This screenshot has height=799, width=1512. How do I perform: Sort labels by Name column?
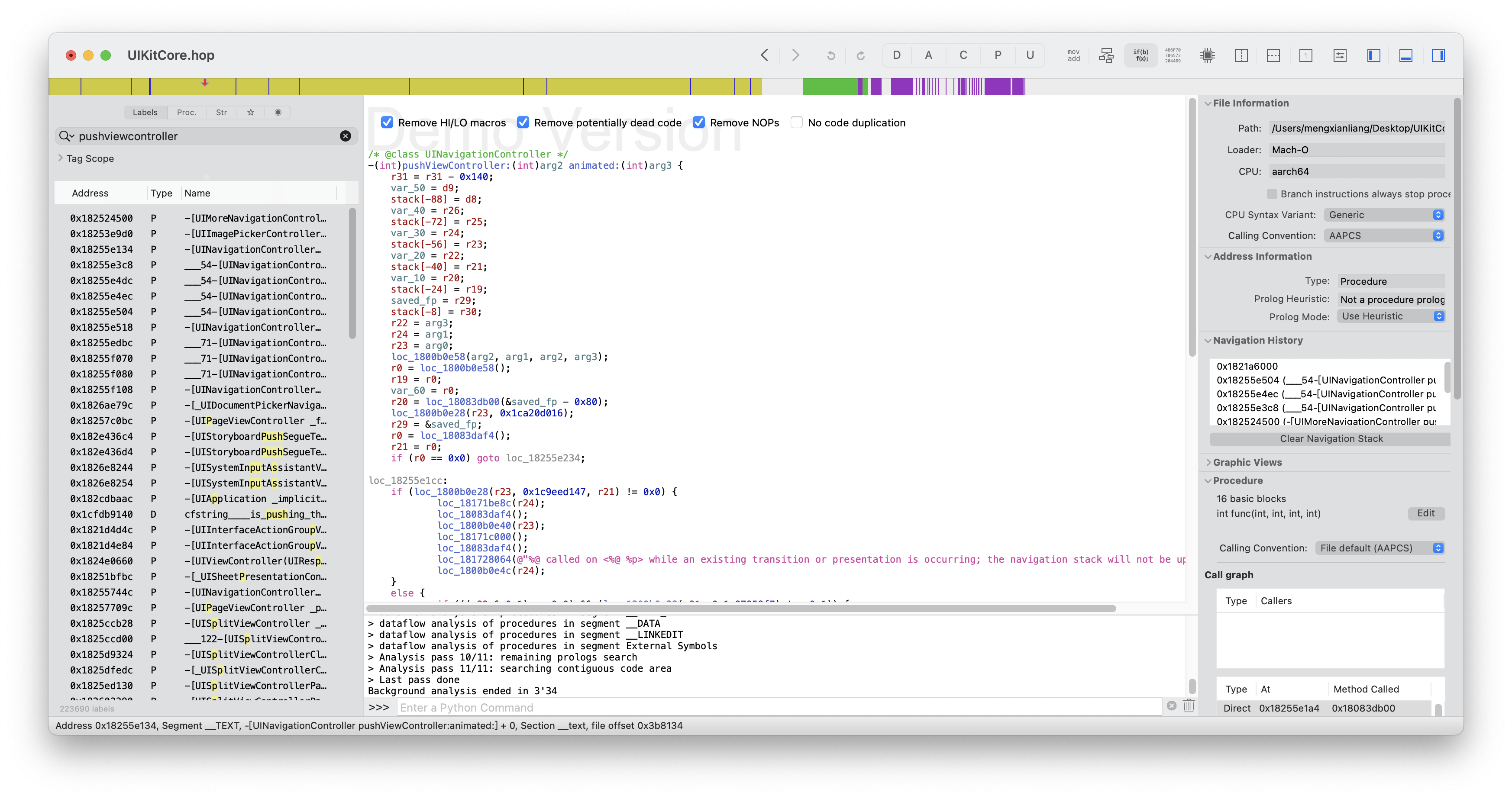[x=258, y=193]
